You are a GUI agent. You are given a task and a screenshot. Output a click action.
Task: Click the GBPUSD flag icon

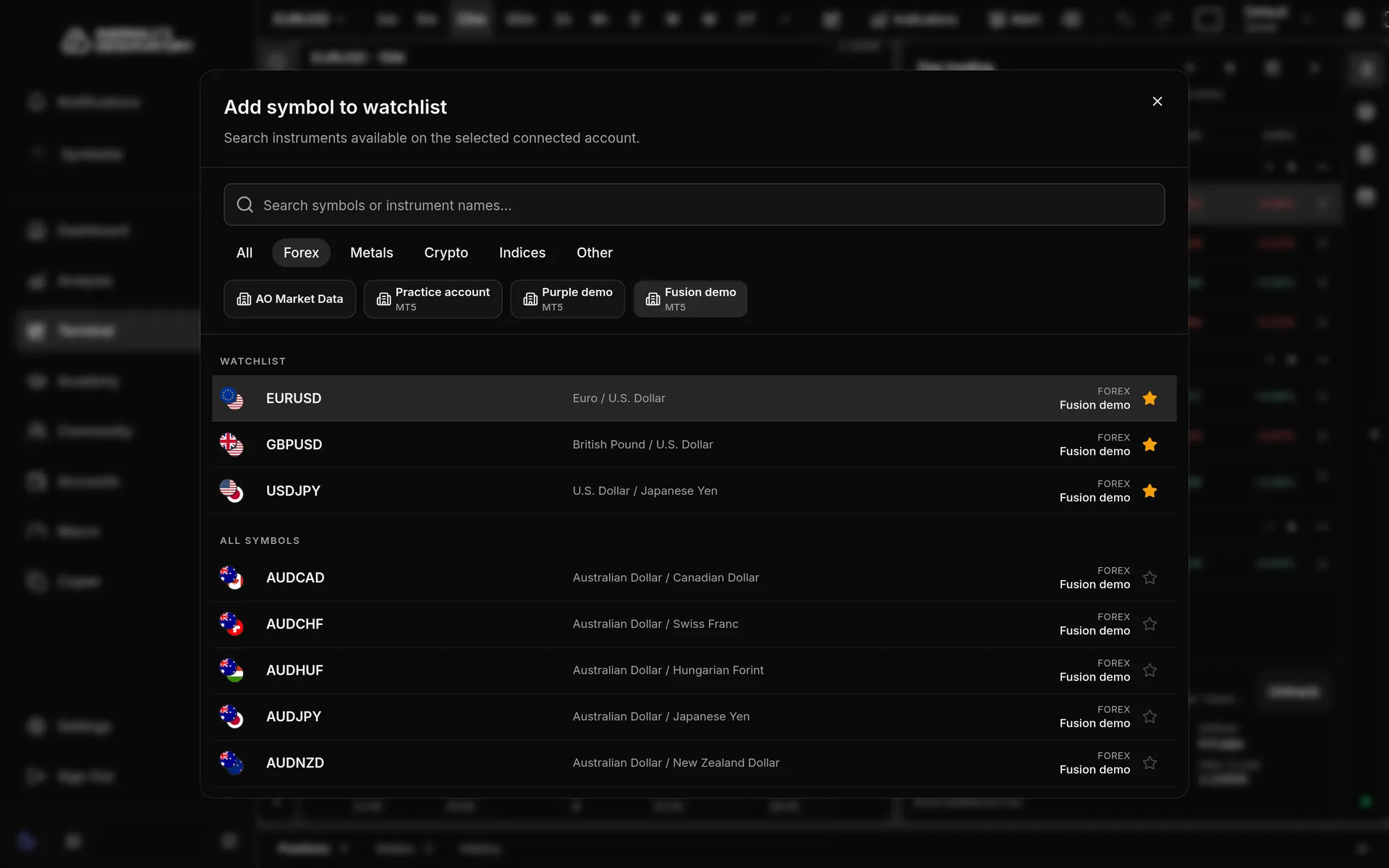click(231, 445)
